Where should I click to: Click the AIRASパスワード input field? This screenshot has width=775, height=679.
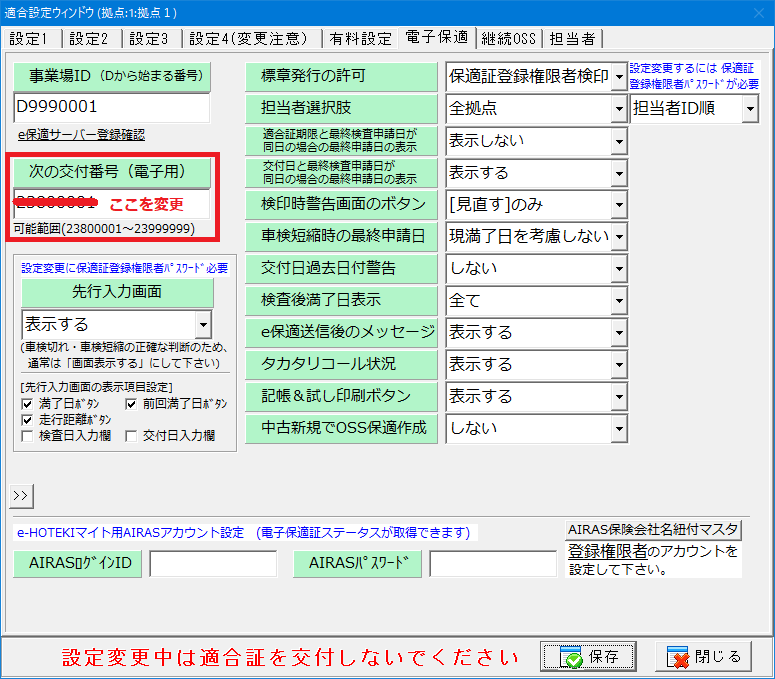pyautogui.click(x=492, y=564)
